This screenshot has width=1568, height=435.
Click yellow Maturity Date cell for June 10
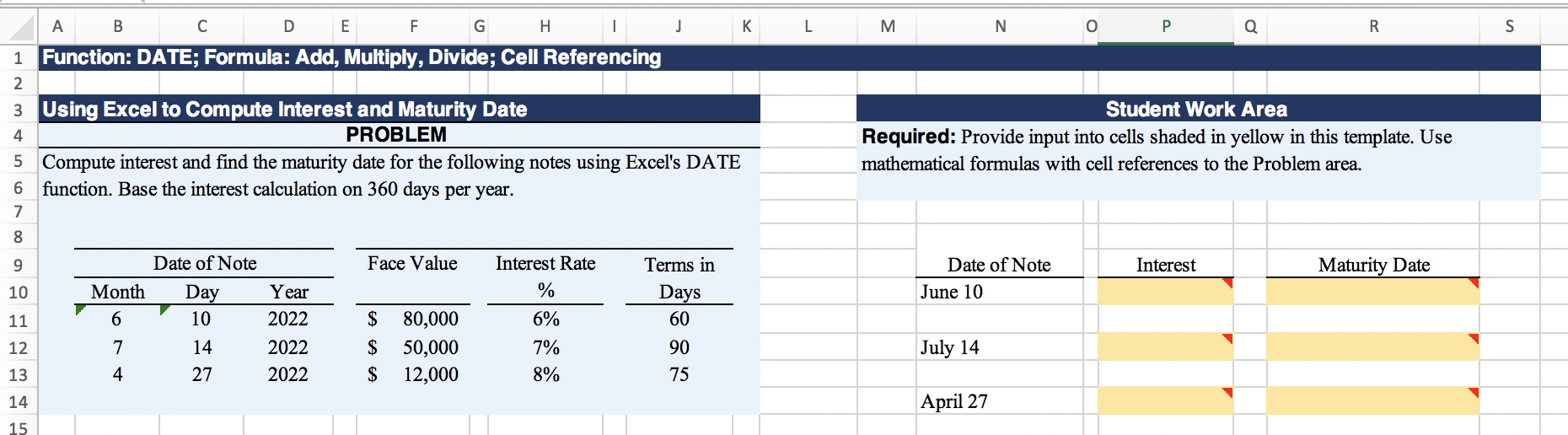pos(1373,292)
